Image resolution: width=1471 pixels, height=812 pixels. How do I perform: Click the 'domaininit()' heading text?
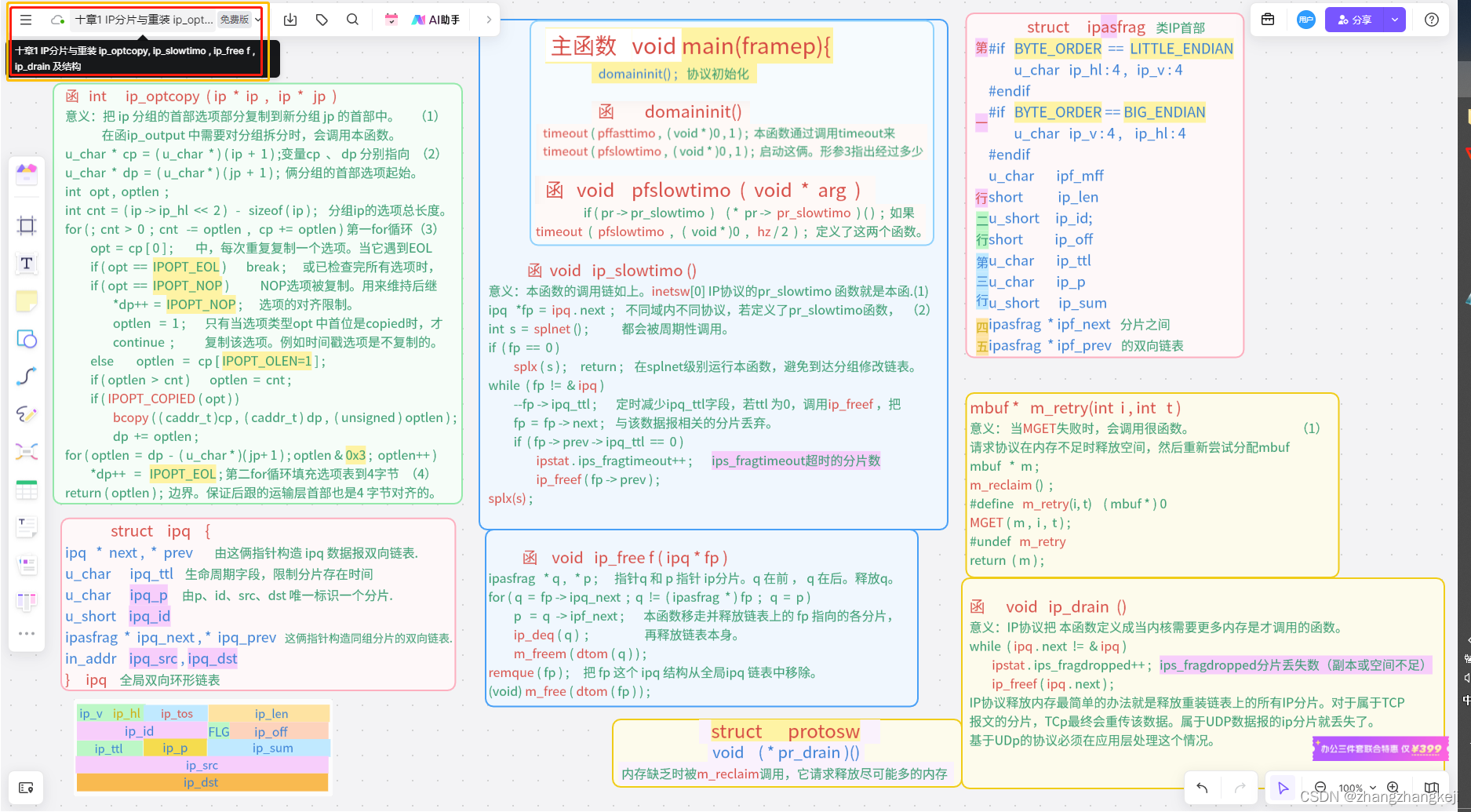693,111
